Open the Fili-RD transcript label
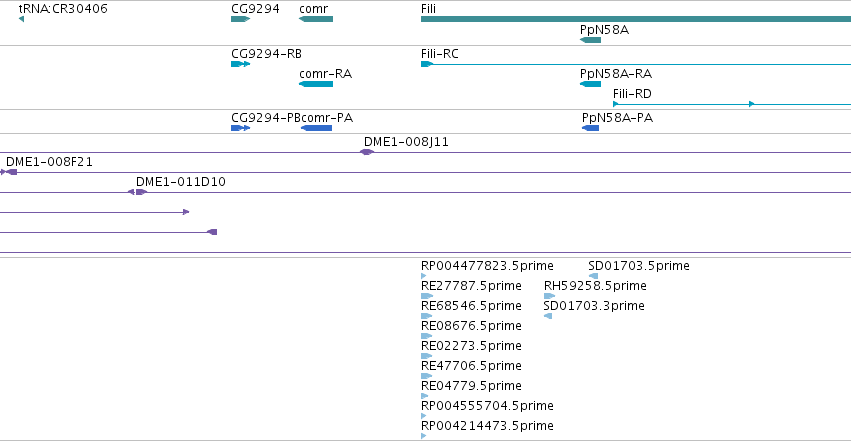Viewport: 851px width, 441px height. [632, 93]
